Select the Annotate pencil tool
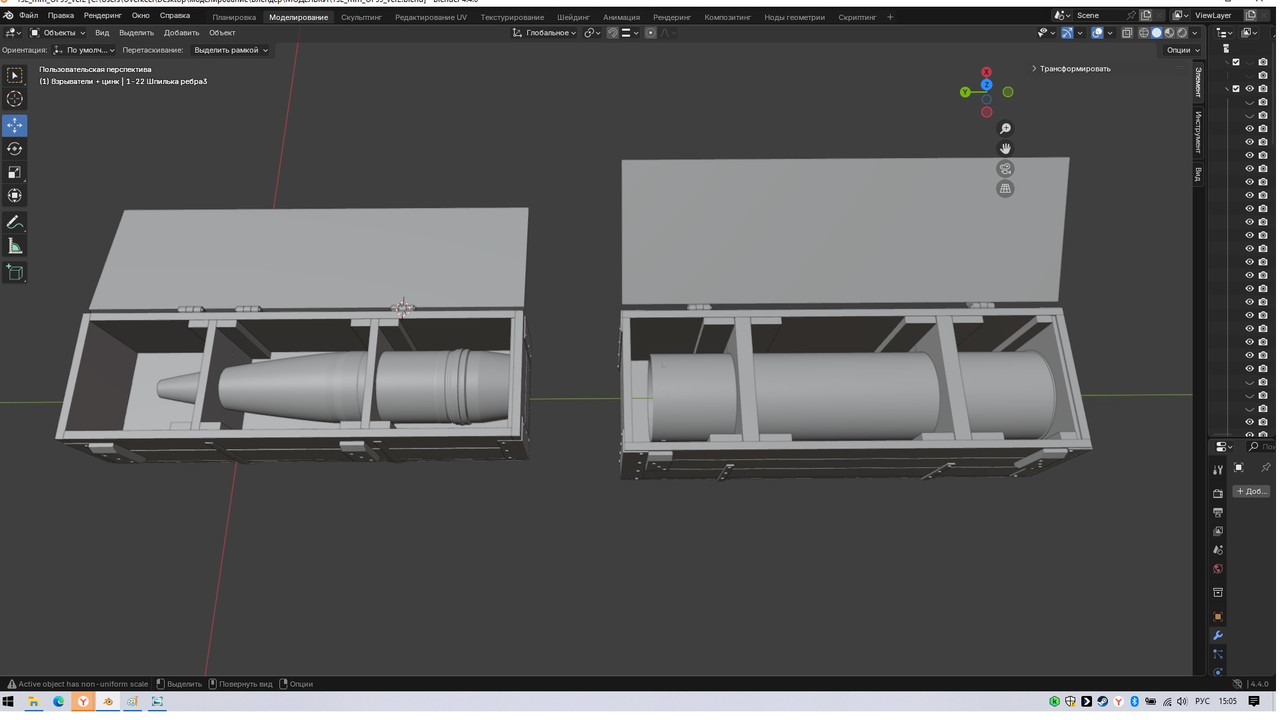Image resolution: width=1280 pixels, height=720 pixels. pos(14,222)
